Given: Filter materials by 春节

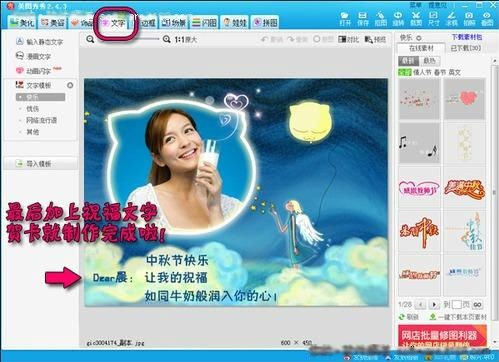Looking at the screenshot, I should (x=440, y=72).
